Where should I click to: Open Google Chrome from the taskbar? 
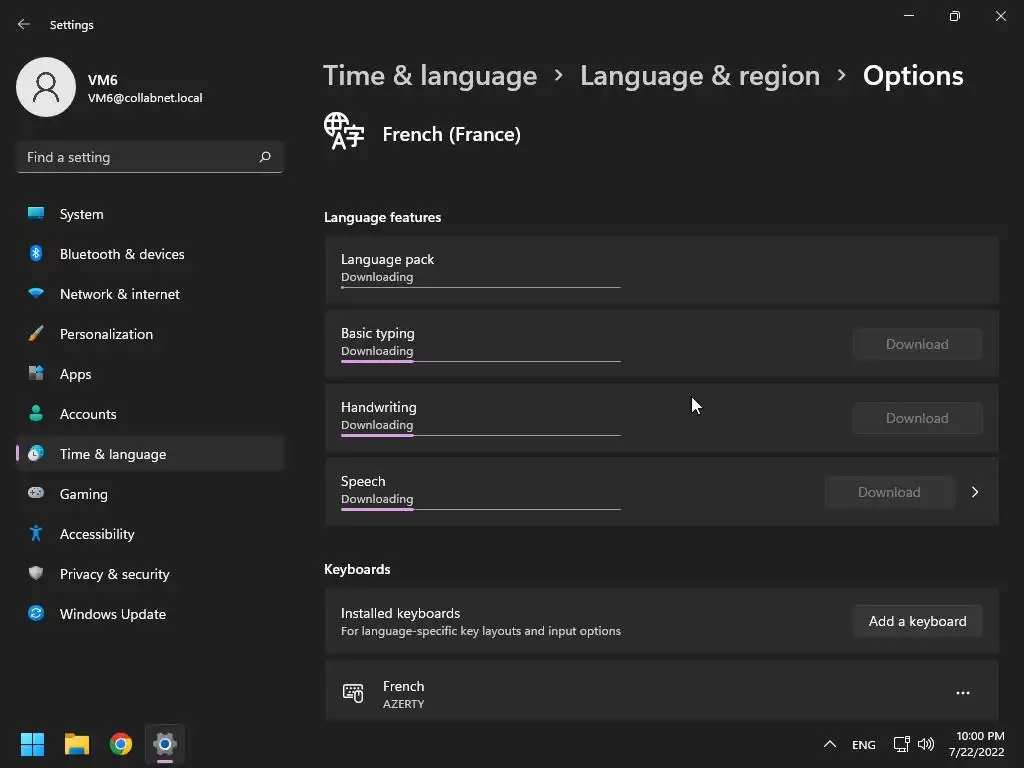point(121,744)
